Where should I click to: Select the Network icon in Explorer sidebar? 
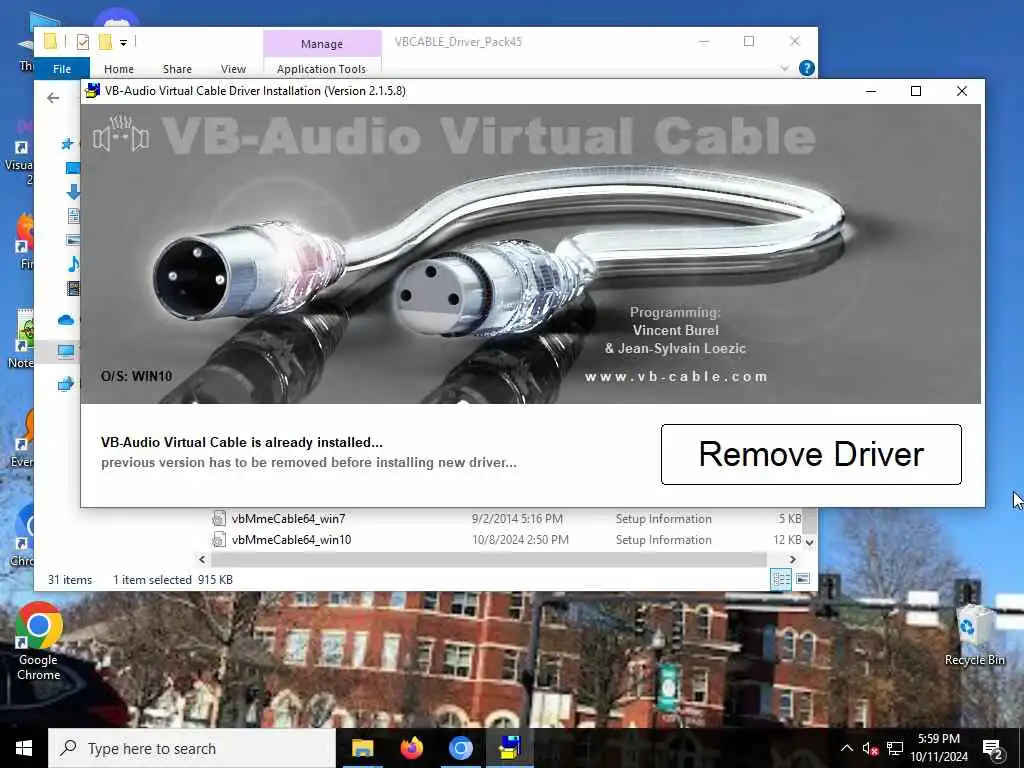point(66,384)
